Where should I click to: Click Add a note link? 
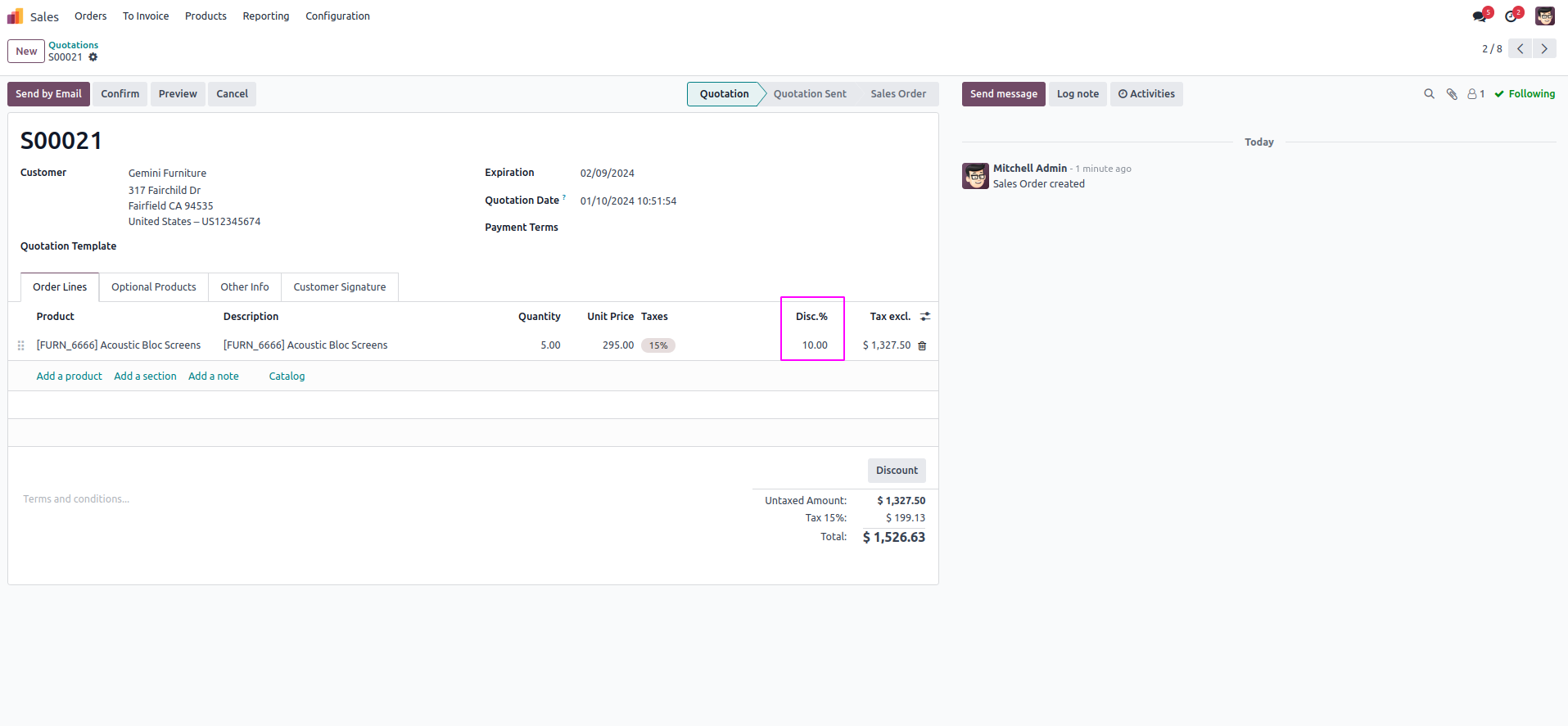click(214, 377)
